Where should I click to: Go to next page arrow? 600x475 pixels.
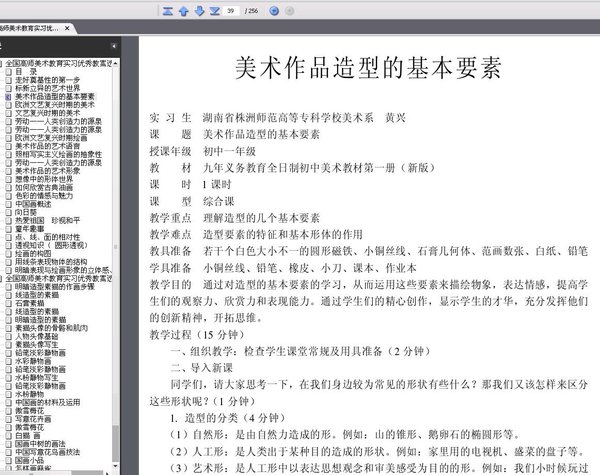[199, 11]
